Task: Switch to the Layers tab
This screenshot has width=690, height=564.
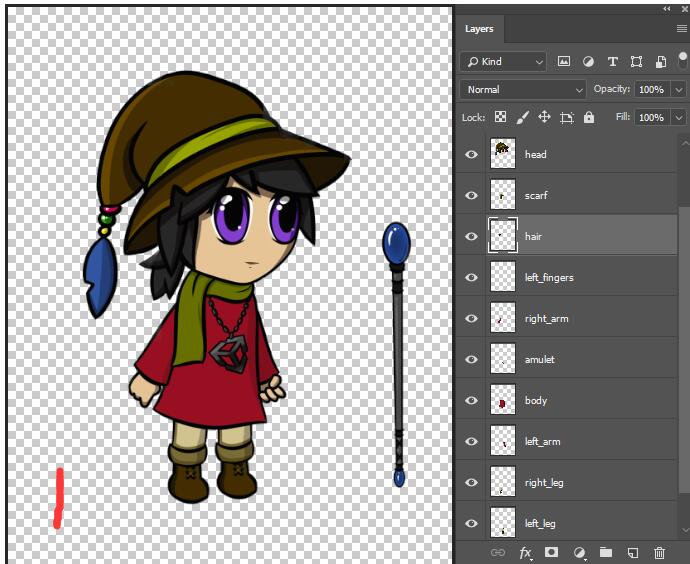Action: tap(479, 29)
